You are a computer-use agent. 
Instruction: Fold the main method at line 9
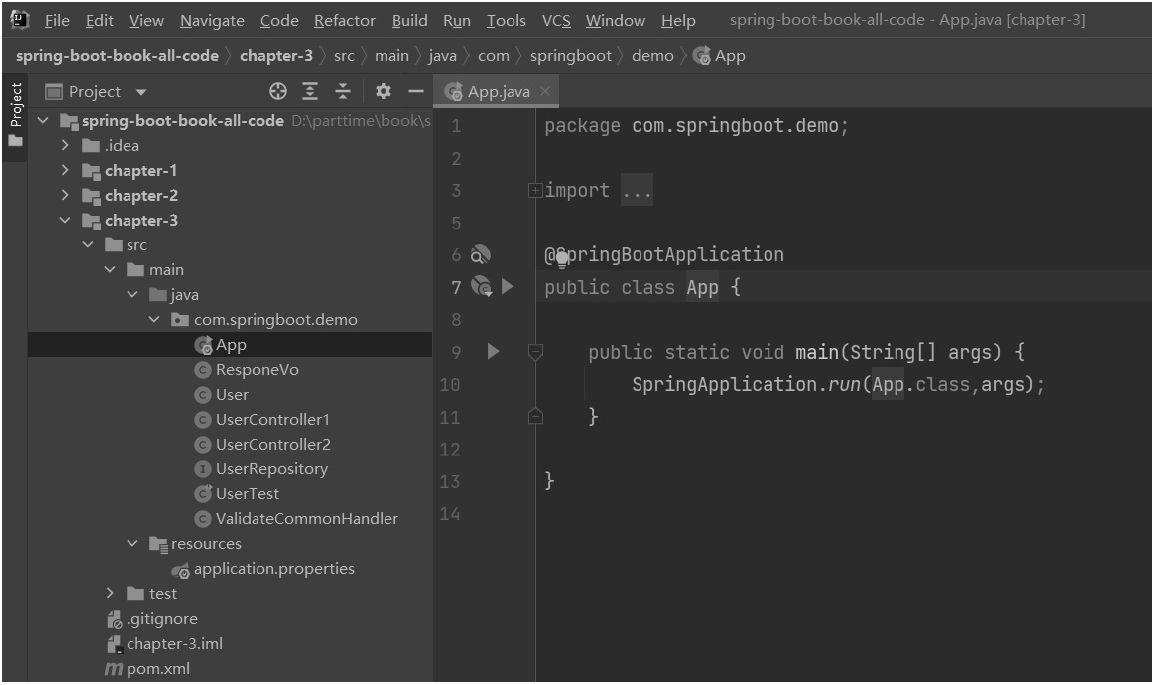(x=535, y=352)
